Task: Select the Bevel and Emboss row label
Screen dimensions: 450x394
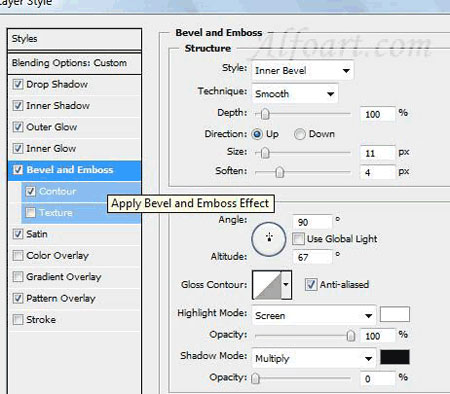Action: point(70,170)
